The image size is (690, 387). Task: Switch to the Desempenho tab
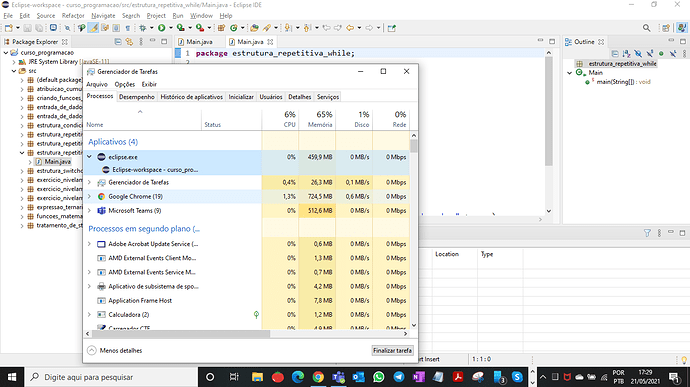click(137, 97)
